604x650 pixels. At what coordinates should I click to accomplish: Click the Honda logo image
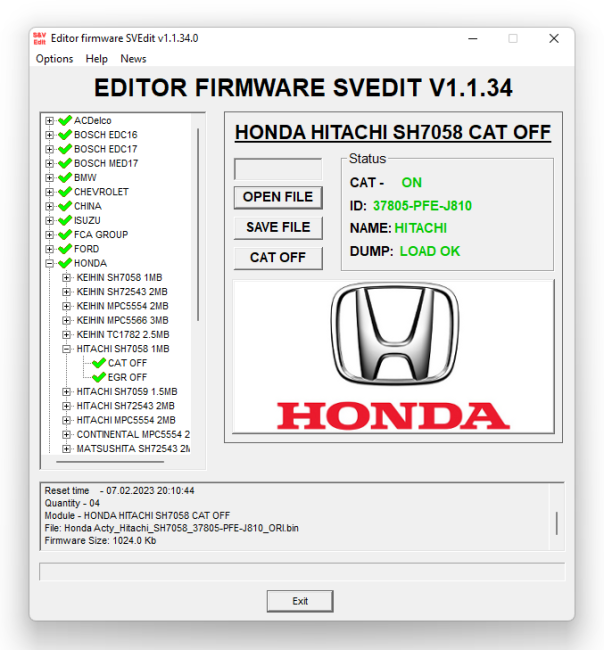click(x=393, y=357)
